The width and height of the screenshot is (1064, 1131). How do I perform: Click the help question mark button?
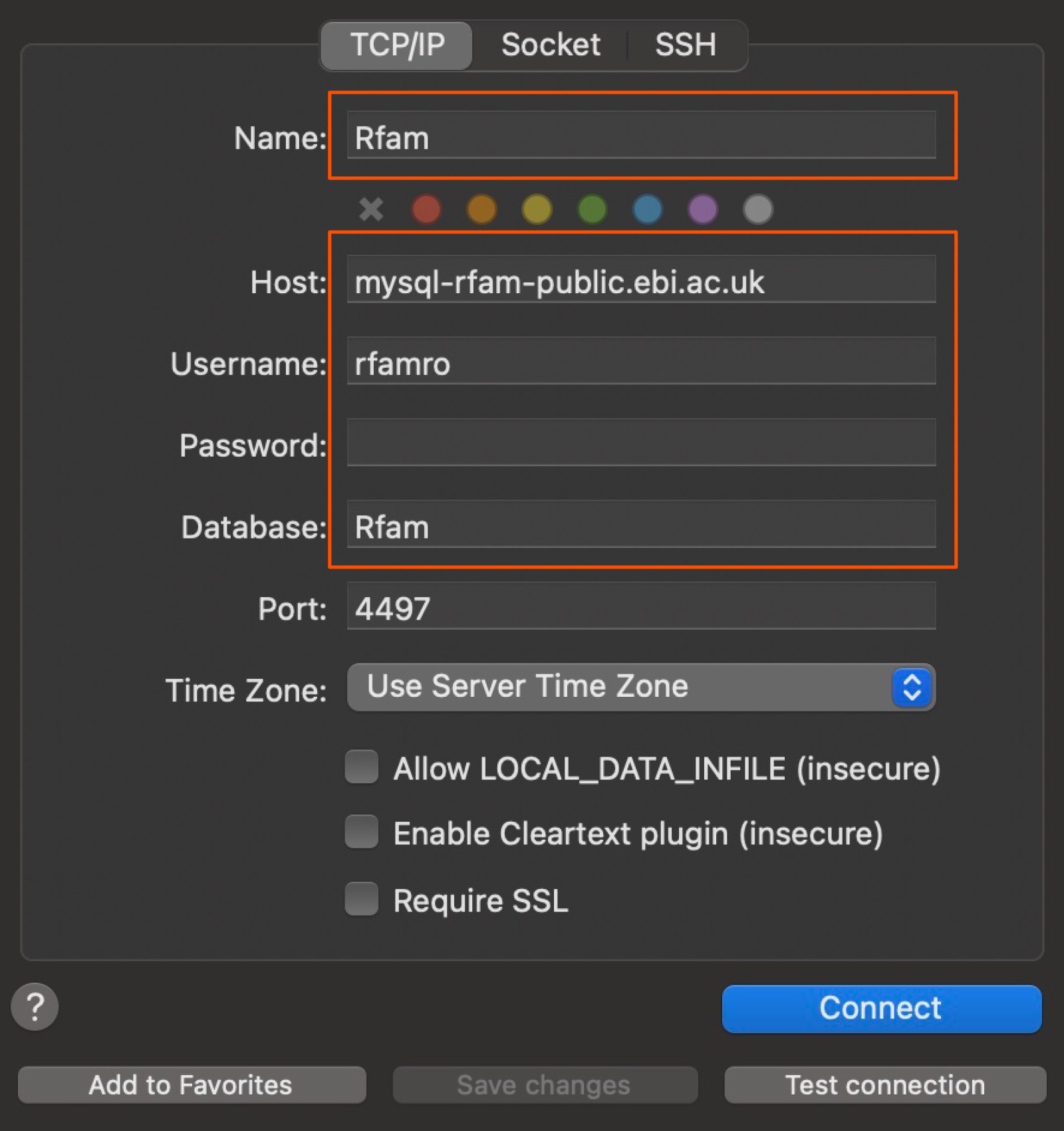35,1007
